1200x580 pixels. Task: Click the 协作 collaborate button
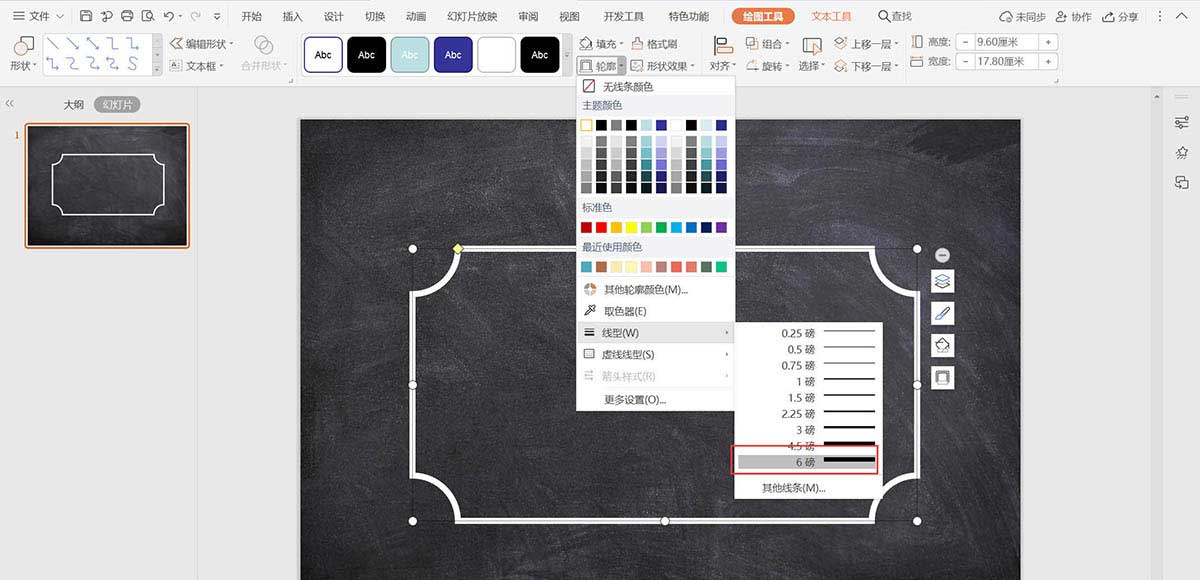coord(1073,17)
